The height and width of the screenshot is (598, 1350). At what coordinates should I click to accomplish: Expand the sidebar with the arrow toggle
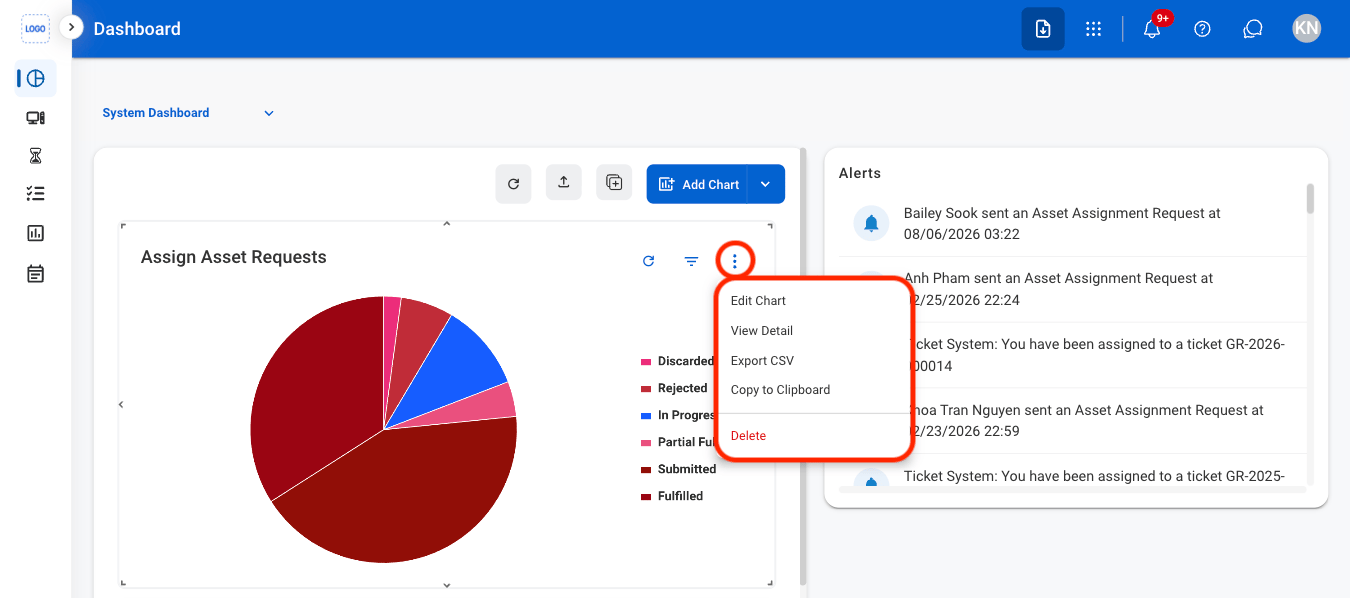[71, 27]
